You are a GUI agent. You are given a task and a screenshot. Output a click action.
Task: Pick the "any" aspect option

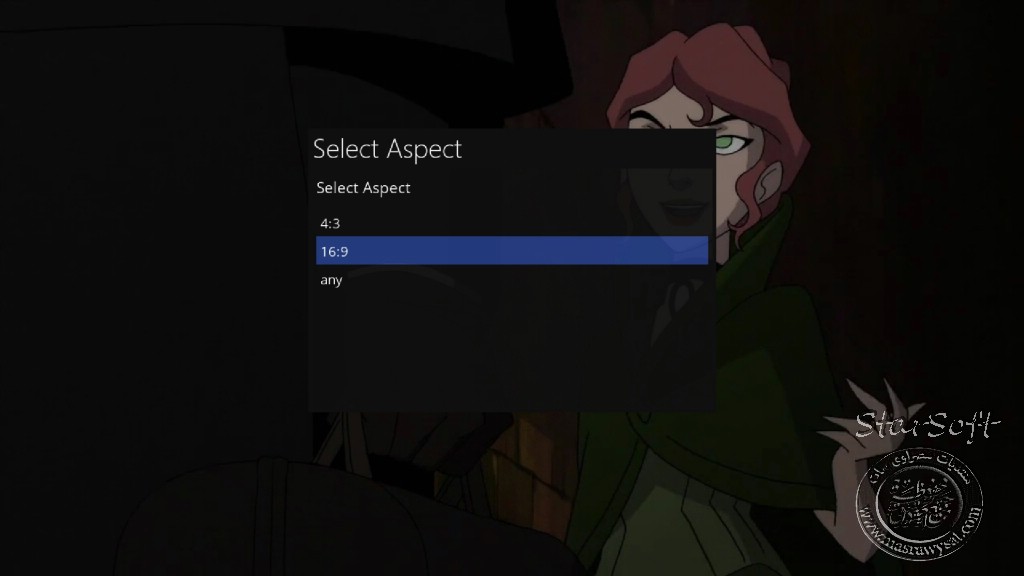point(511,280)
